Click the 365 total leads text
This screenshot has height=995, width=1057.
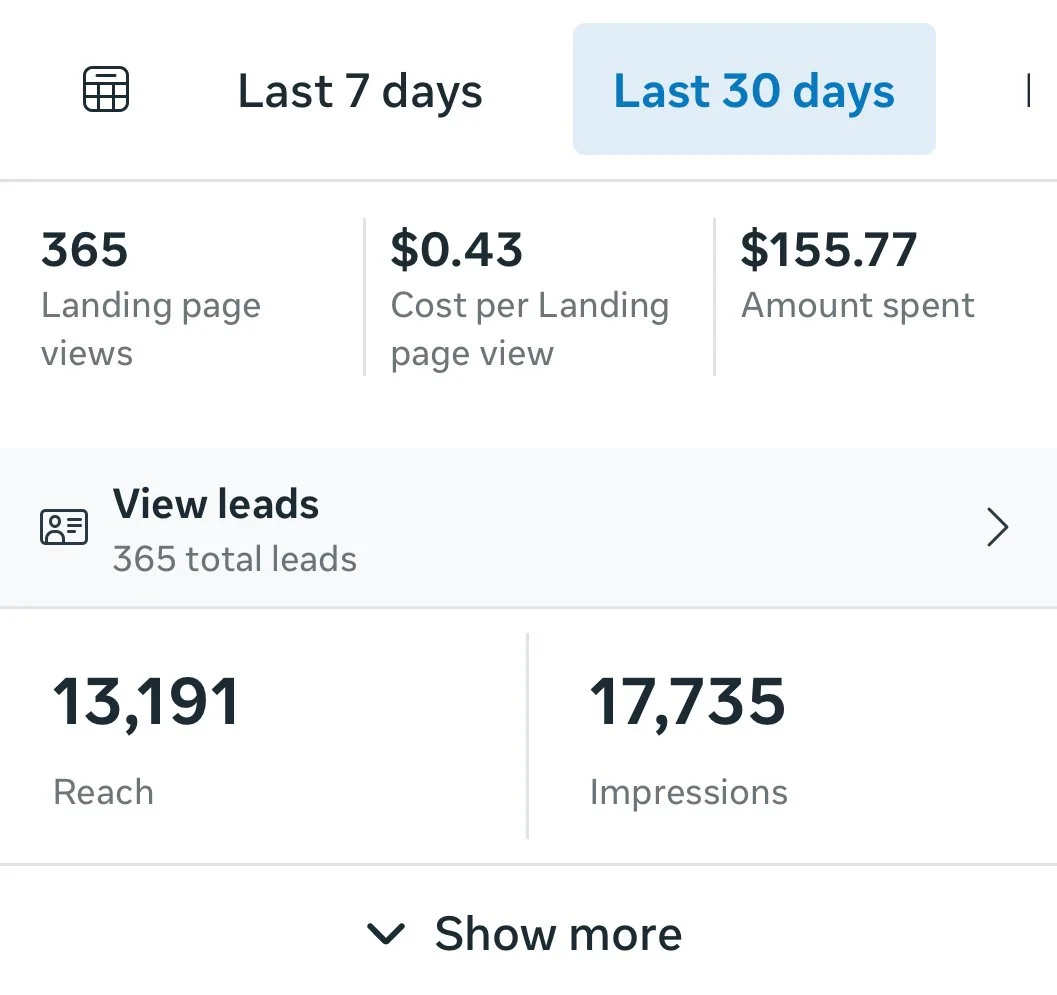(235, 560)
